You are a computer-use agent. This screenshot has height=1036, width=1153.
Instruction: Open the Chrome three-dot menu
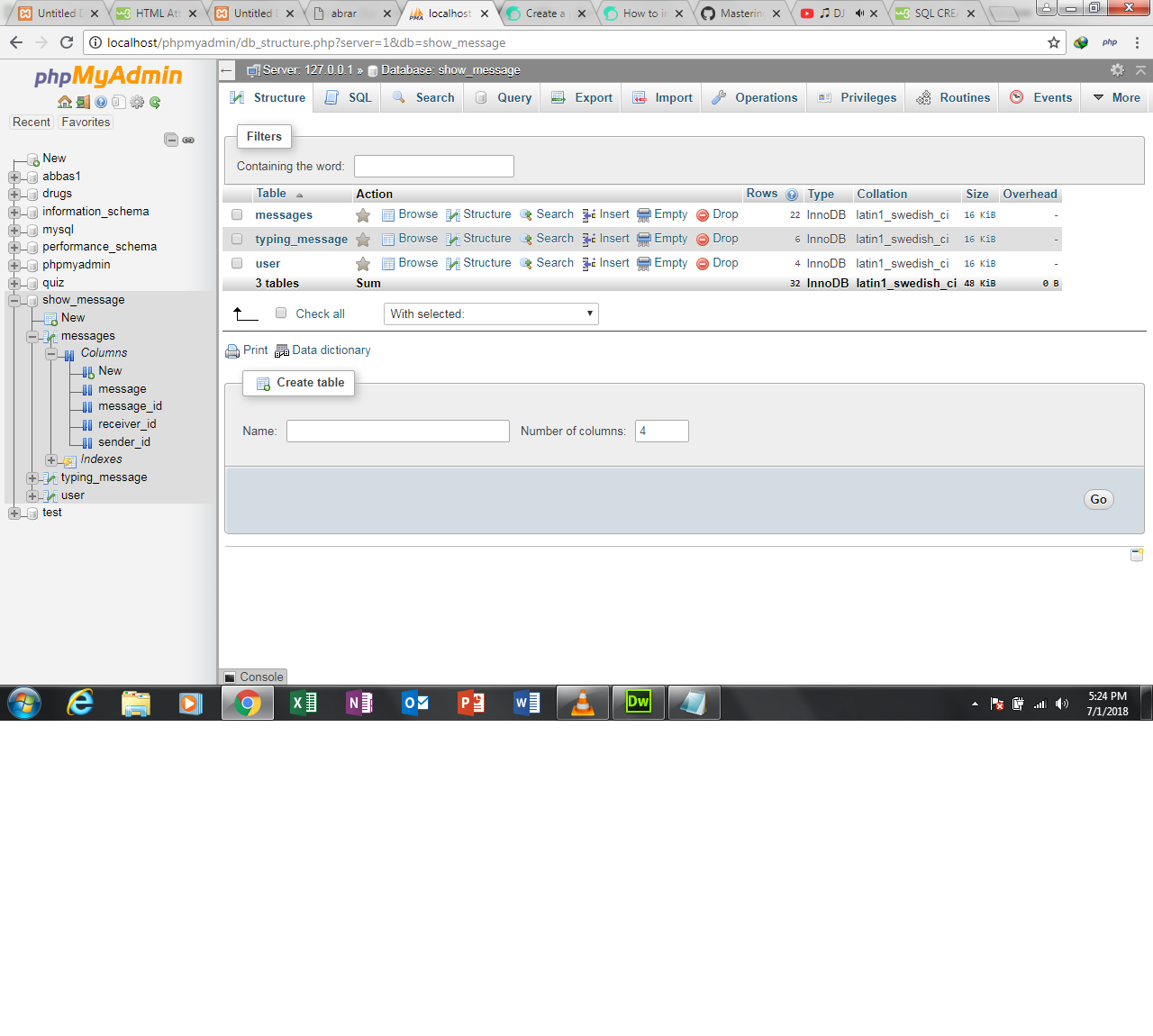click(1138, 42)
